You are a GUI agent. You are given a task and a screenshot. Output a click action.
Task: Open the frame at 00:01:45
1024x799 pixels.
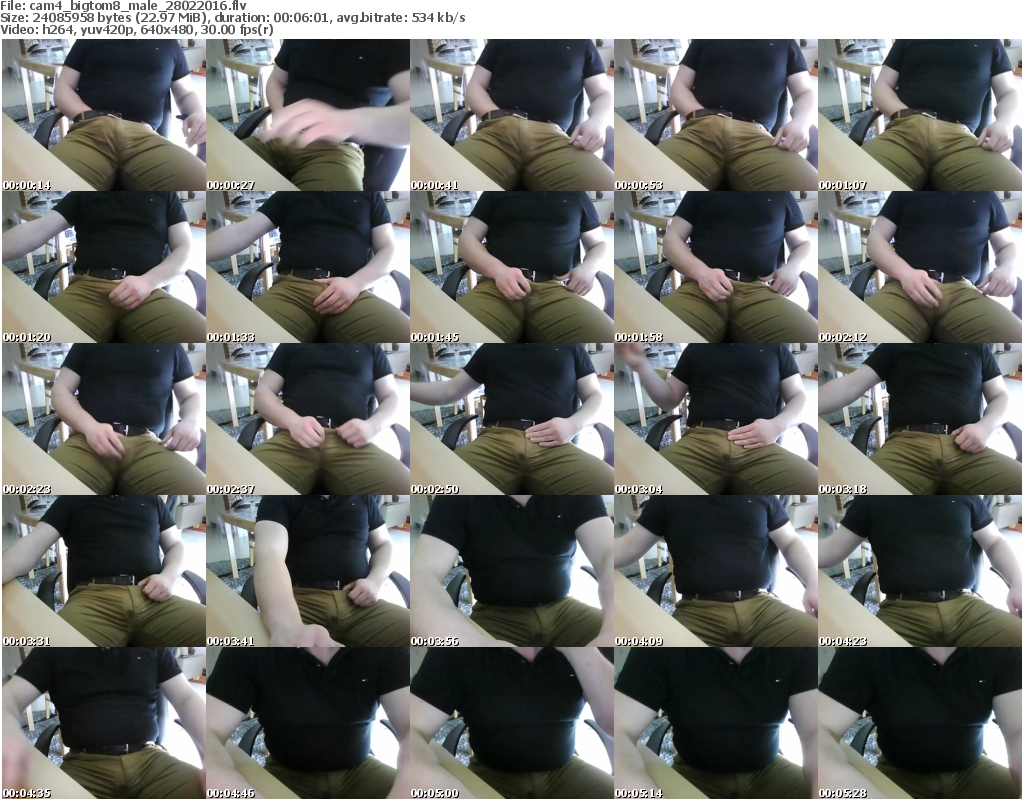coord(512,267)
